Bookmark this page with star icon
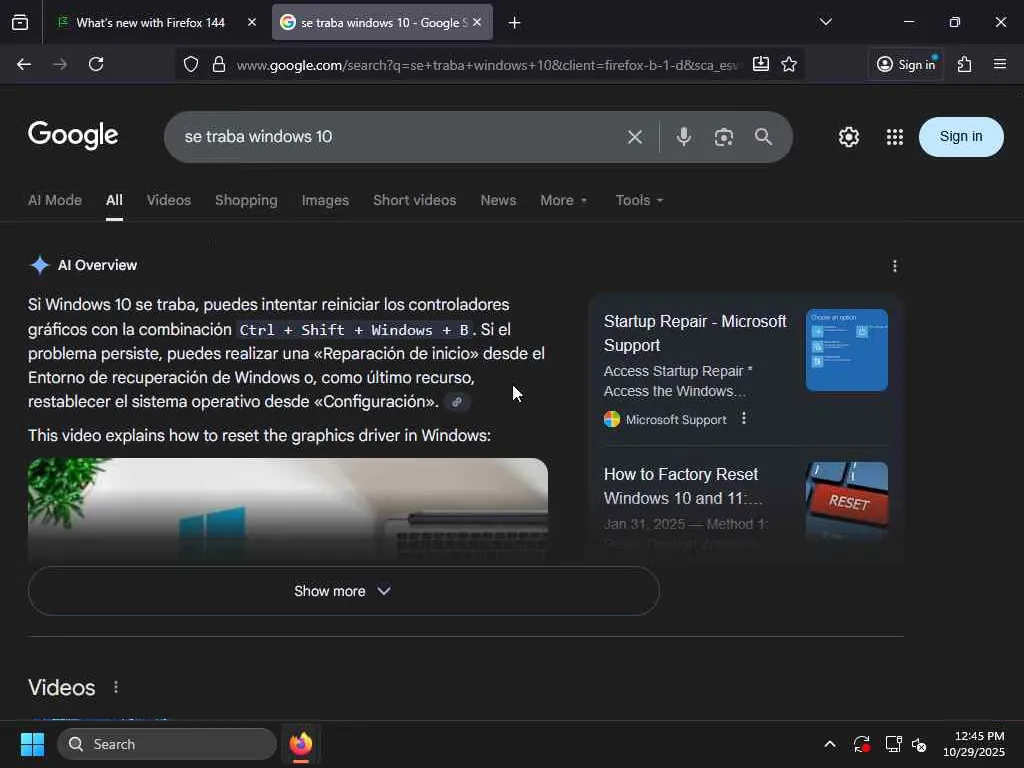Screen dimensions: 1024x768 [x=789, y=64]
